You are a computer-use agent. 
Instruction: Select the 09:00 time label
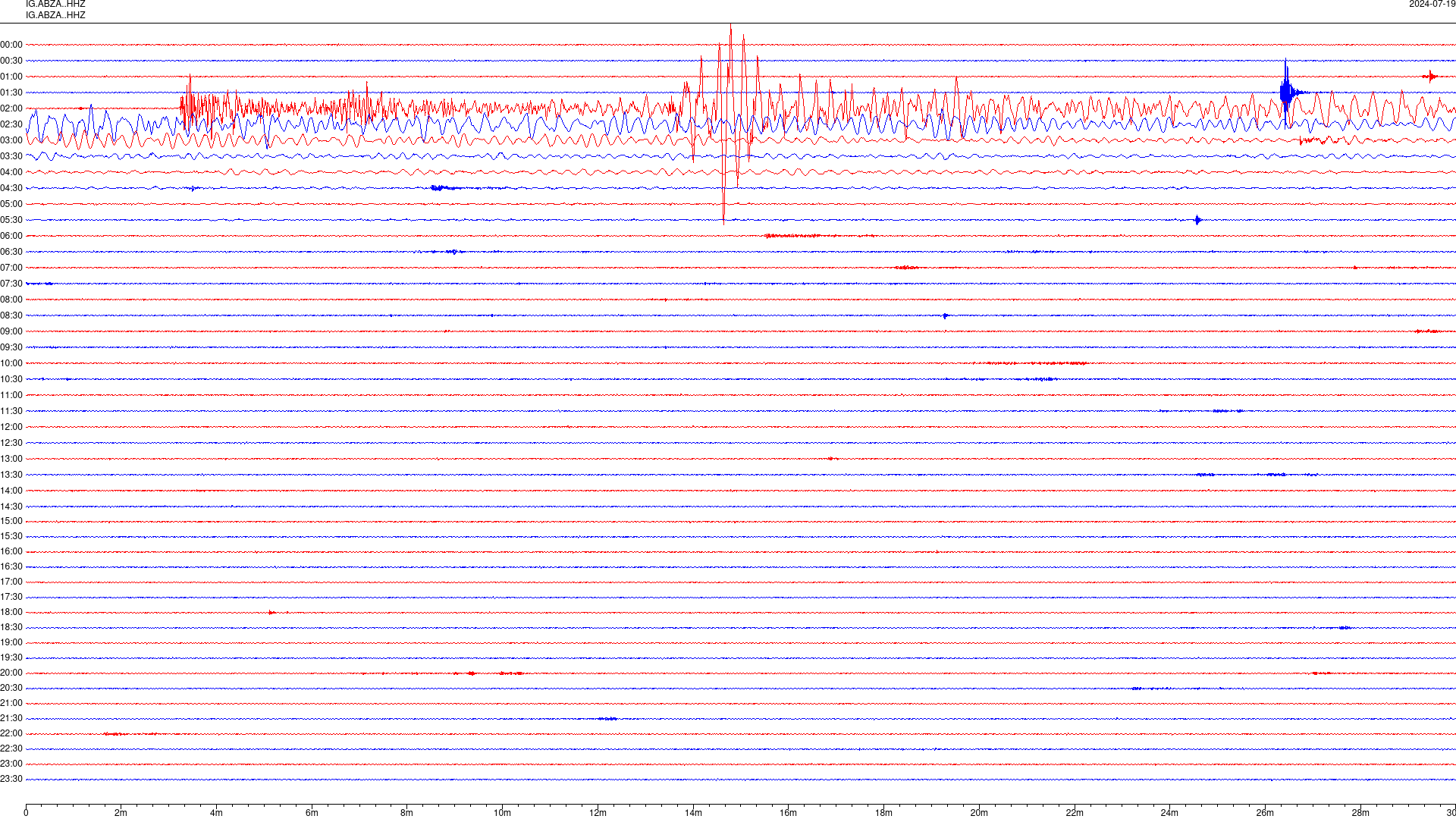[x=11, y=331]
